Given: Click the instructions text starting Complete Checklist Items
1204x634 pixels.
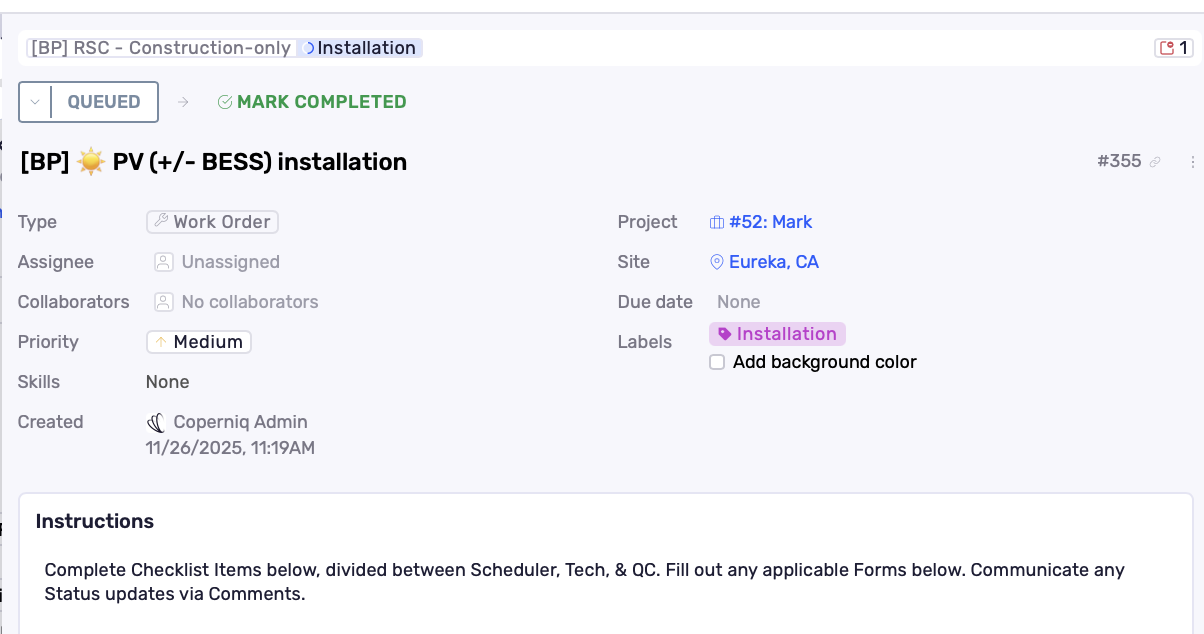Looking at the screenshot, I should [x=585, y=582].
